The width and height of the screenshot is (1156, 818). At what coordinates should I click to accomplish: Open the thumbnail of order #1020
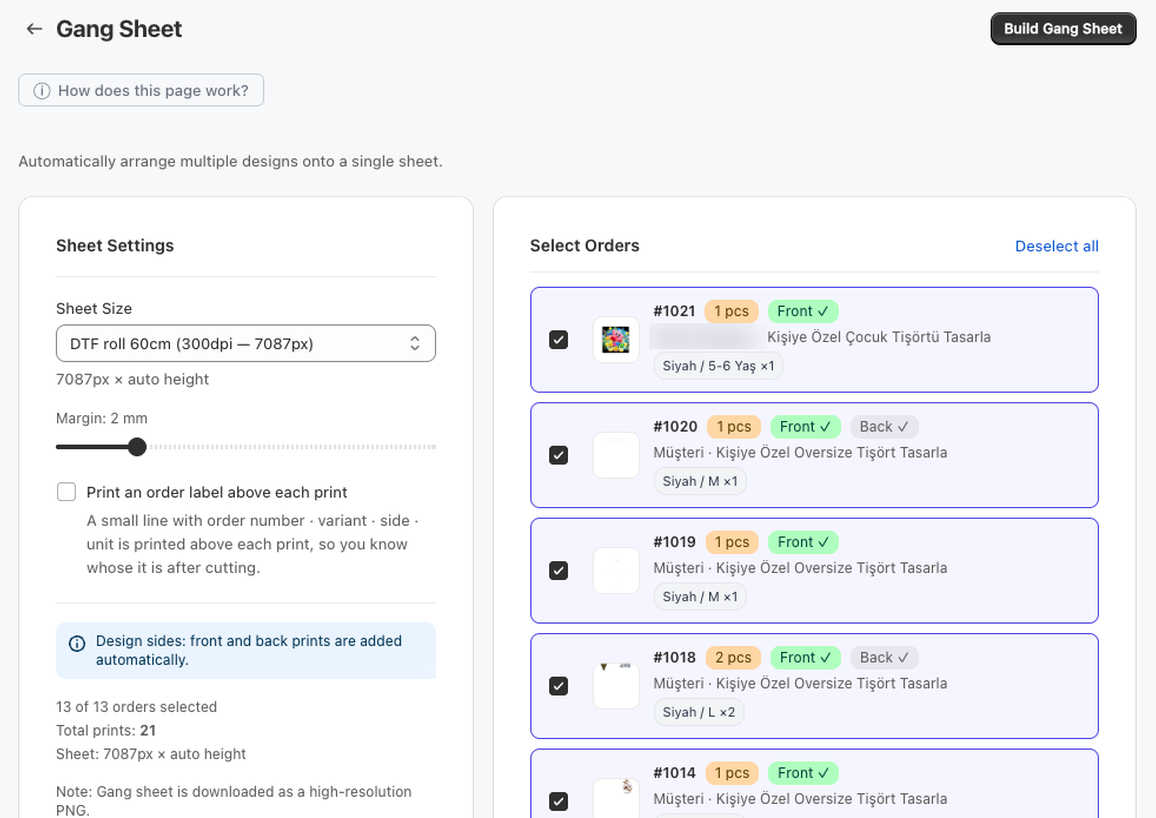(616, 455)
